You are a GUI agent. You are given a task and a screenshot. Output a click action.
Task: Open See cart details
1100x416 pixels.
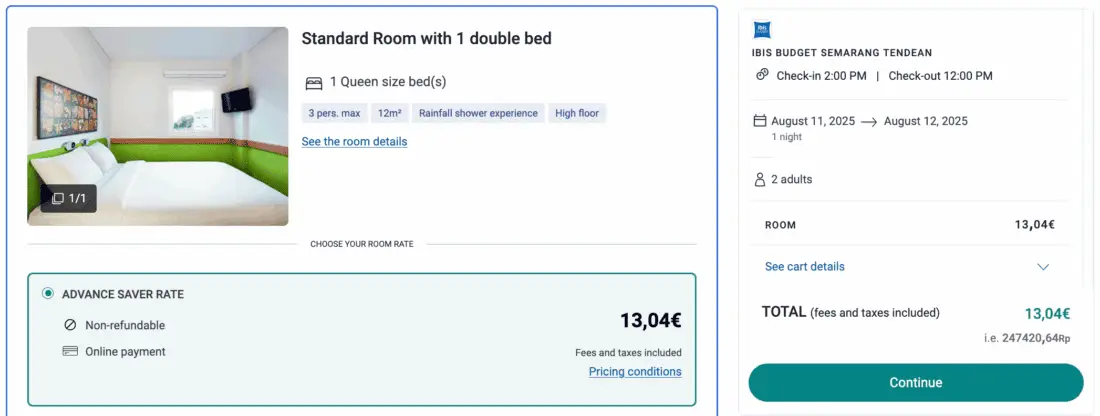pos(804,267)
